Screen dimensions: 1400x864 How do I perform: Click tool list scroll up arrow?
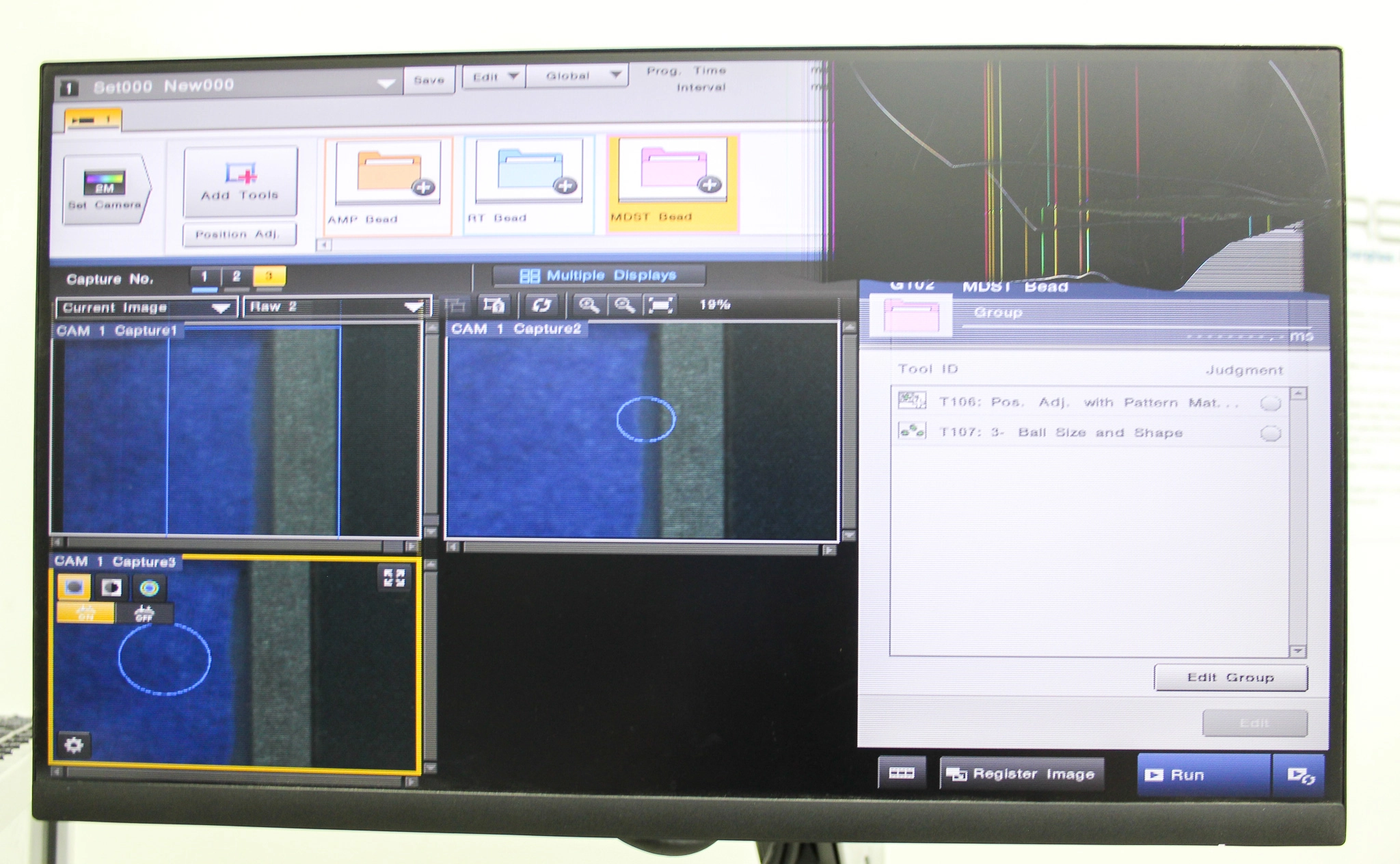[x=1298, y=394]
